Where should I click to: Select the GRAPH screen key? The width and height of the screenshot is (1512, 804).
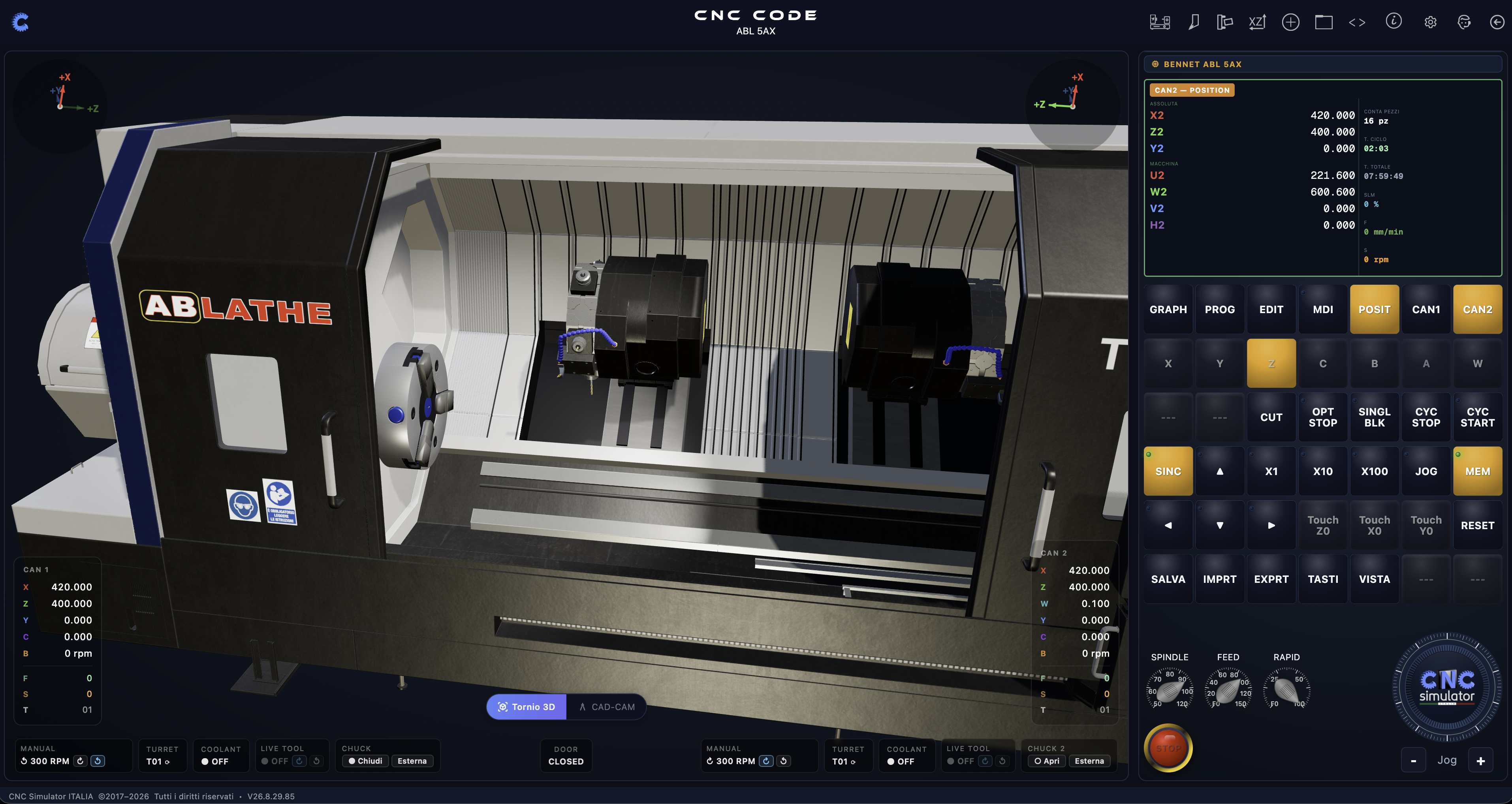pos(1168,309)
